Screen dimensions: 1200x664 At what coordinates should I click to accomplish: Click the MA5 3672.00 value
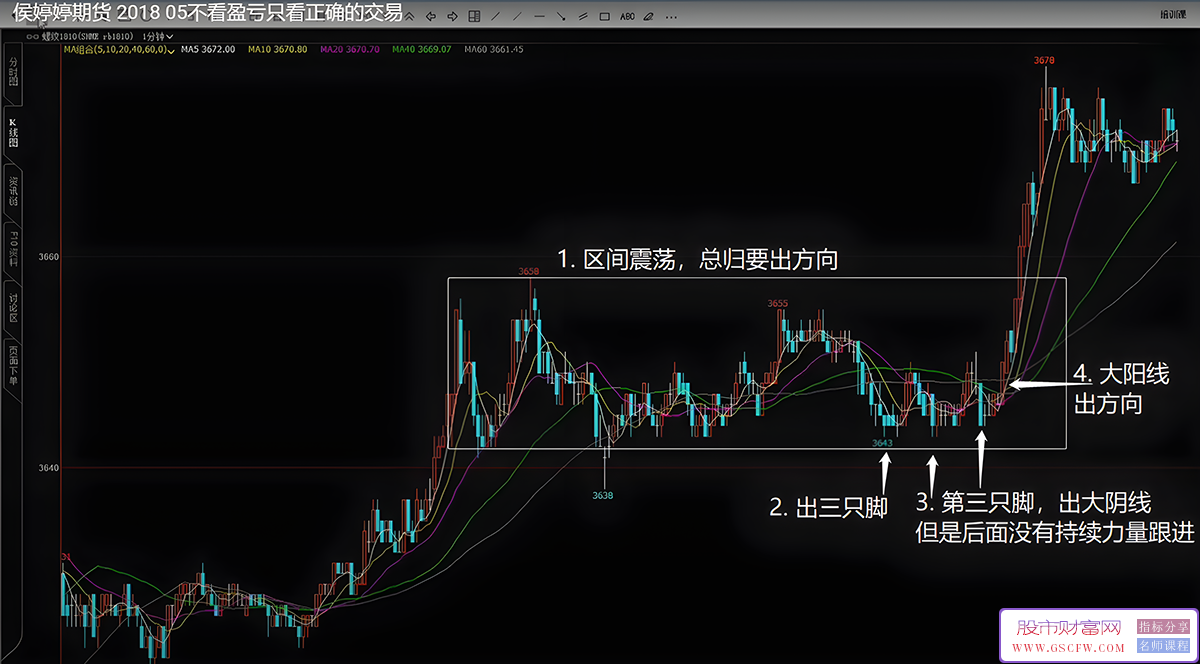tap(208, 49)
